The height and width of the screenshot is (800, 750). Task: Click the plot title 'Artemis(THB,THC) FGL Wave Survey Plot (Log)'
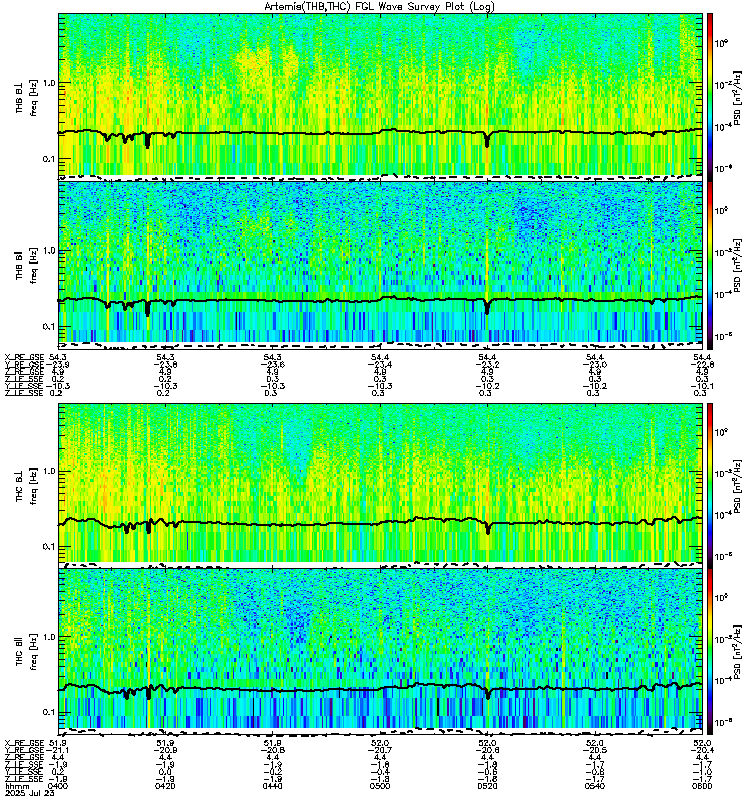click(379, 7)
